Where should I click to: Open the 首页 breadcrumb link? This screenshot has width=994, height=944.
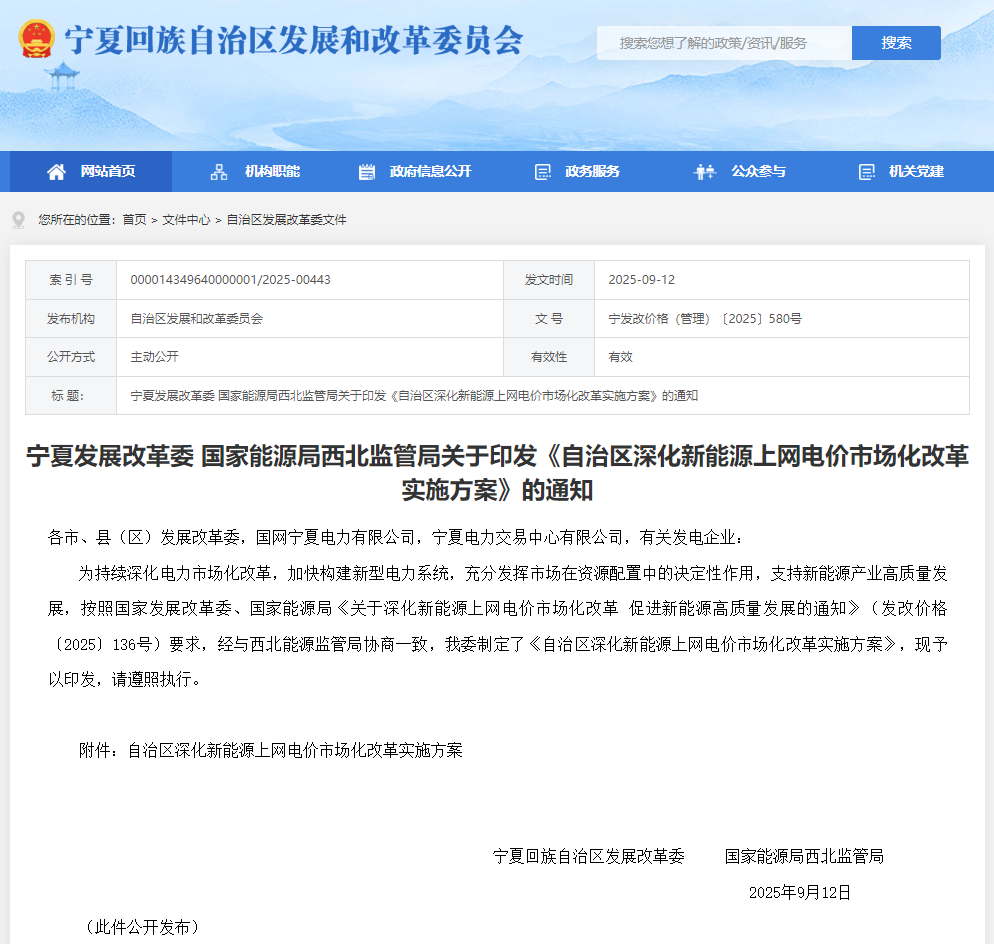pos(135,218)
